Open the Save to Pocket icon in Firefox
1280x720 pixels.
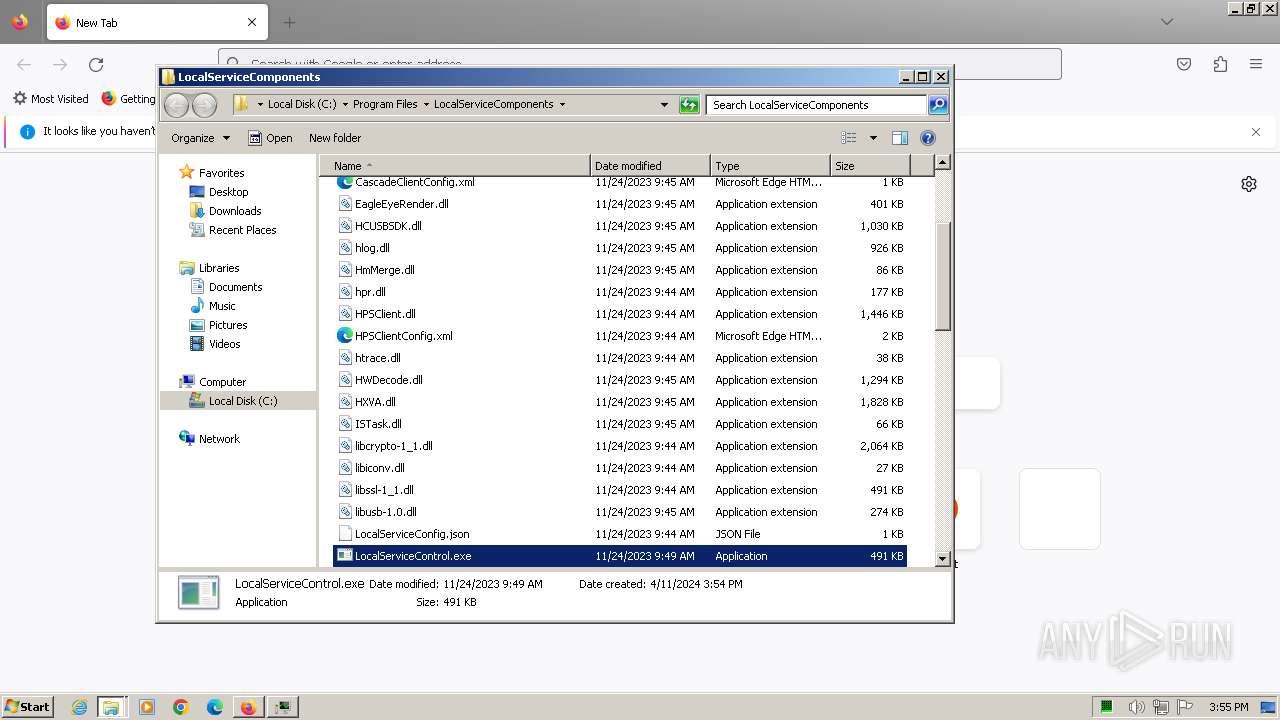point(1184,64)
